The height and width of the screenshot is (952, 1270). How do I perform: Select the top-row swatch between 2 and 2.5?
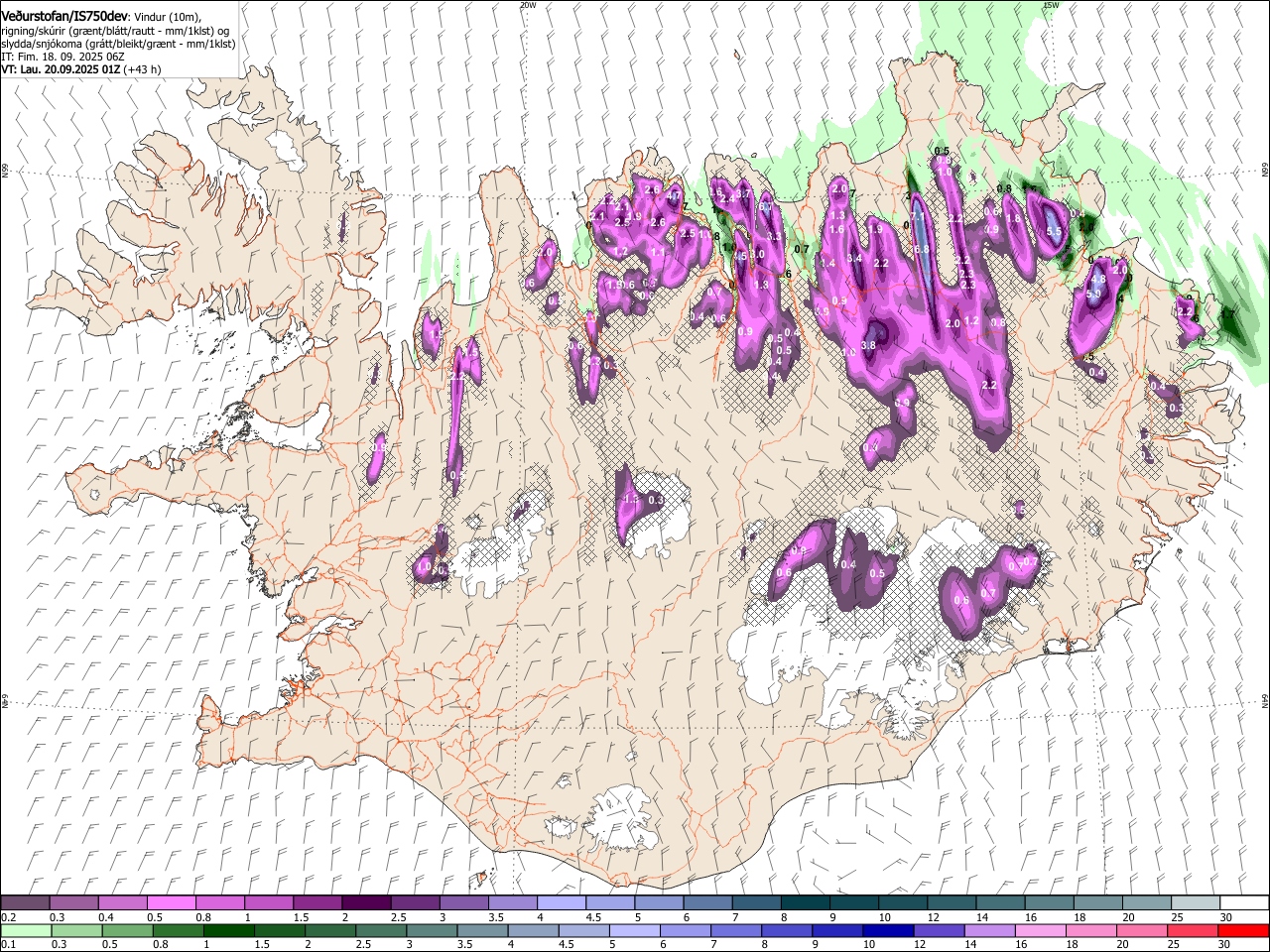coord(366,903)
